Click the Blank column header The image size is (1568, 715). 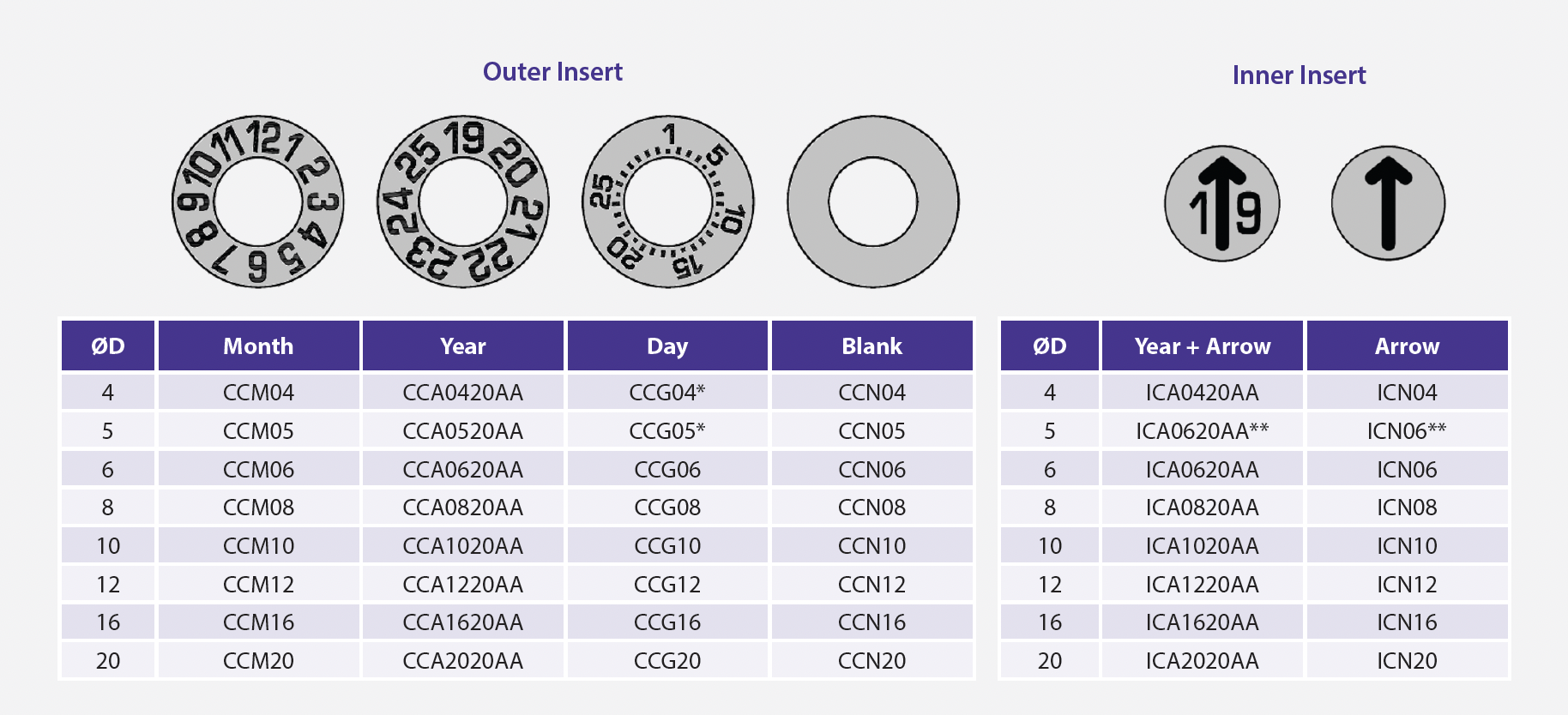[872, 345]
